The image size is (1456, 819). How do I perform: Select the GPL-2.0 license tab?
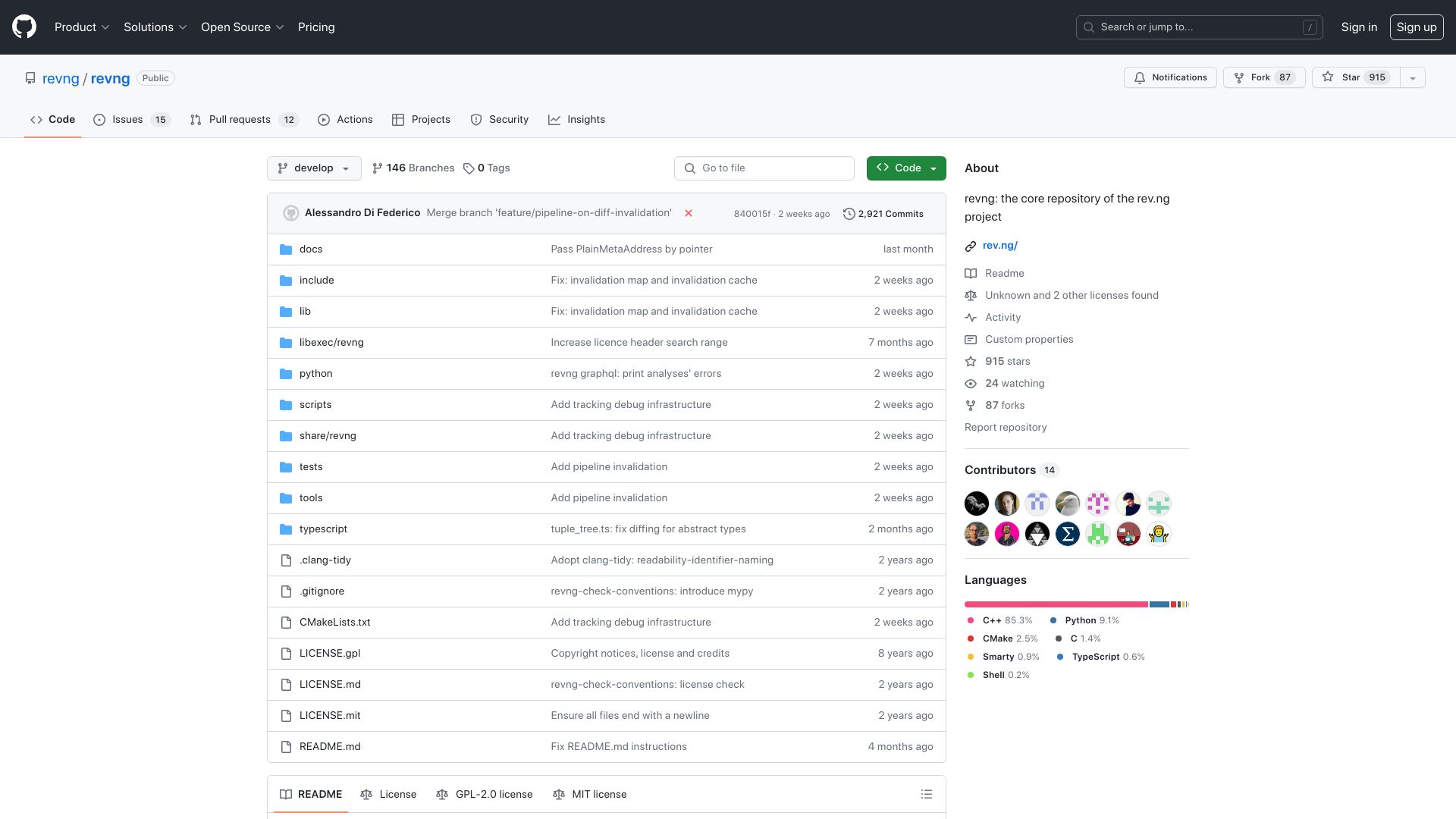tap(484, 794)
